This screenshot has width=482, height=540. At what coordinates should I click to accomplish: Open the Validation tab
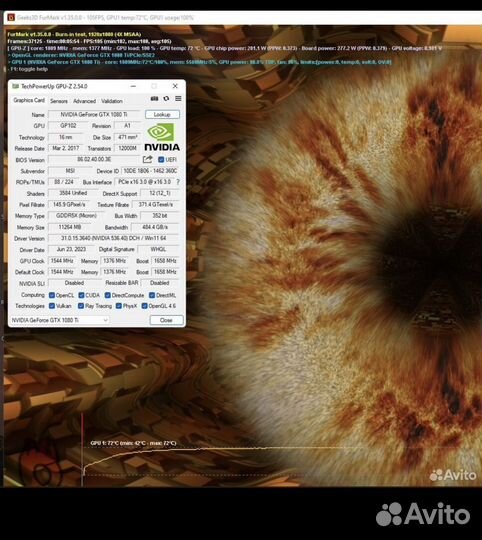112,101
